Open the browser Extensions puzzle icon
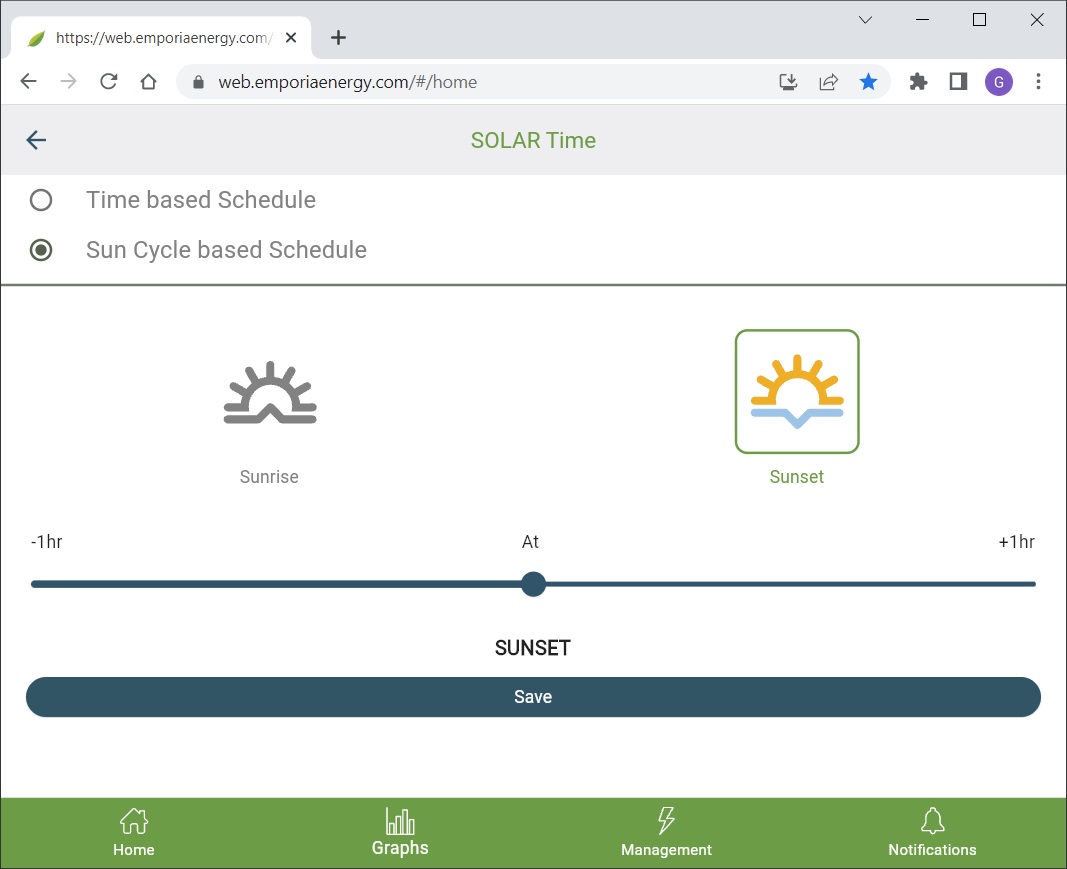Viewport: 1067px width, 869px height. click(x=918, y=82)
